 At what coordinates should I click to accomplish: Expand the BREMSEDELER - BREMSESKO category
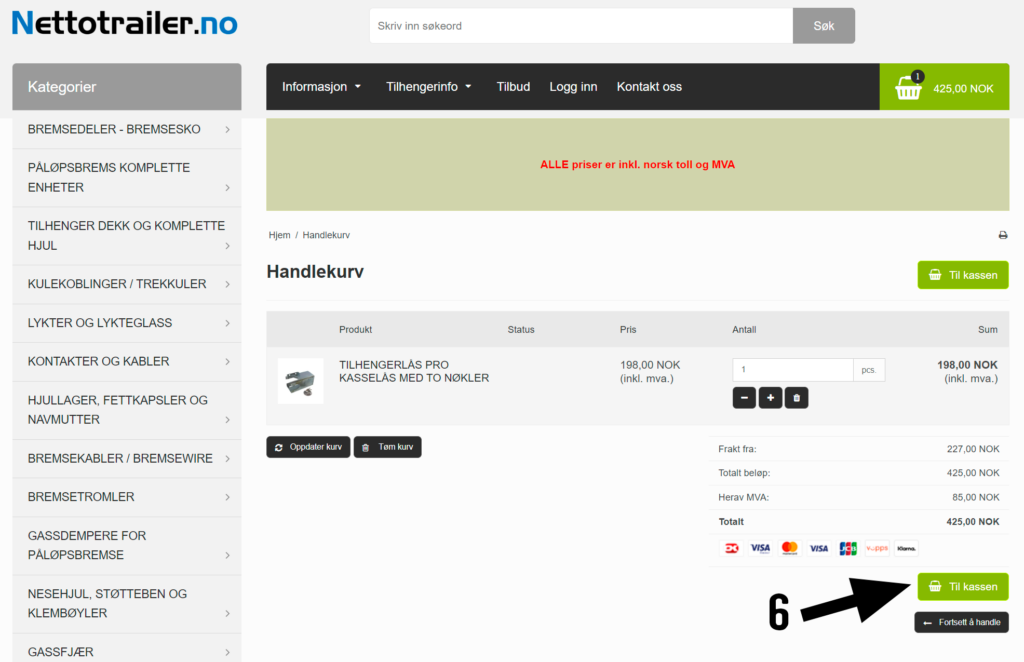tap(127, 129)
